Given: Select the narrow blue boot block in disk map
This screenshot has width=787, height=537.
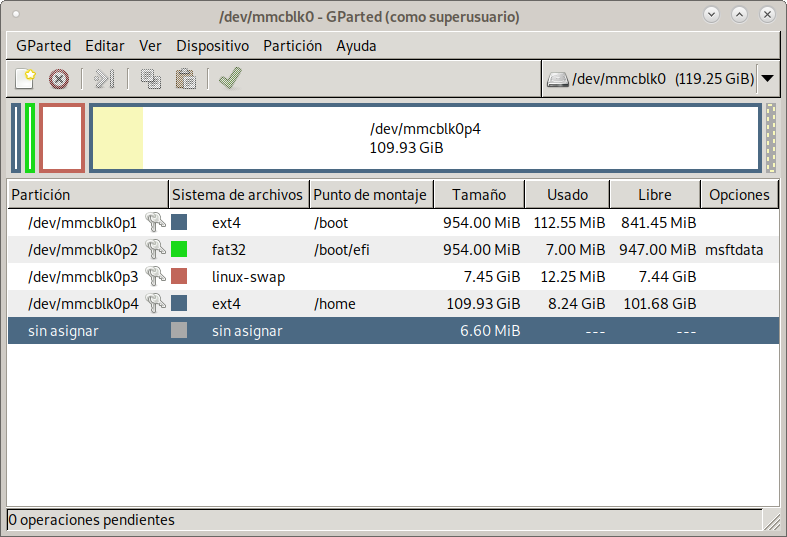Looking at the screenshot, I should (16, 138).
